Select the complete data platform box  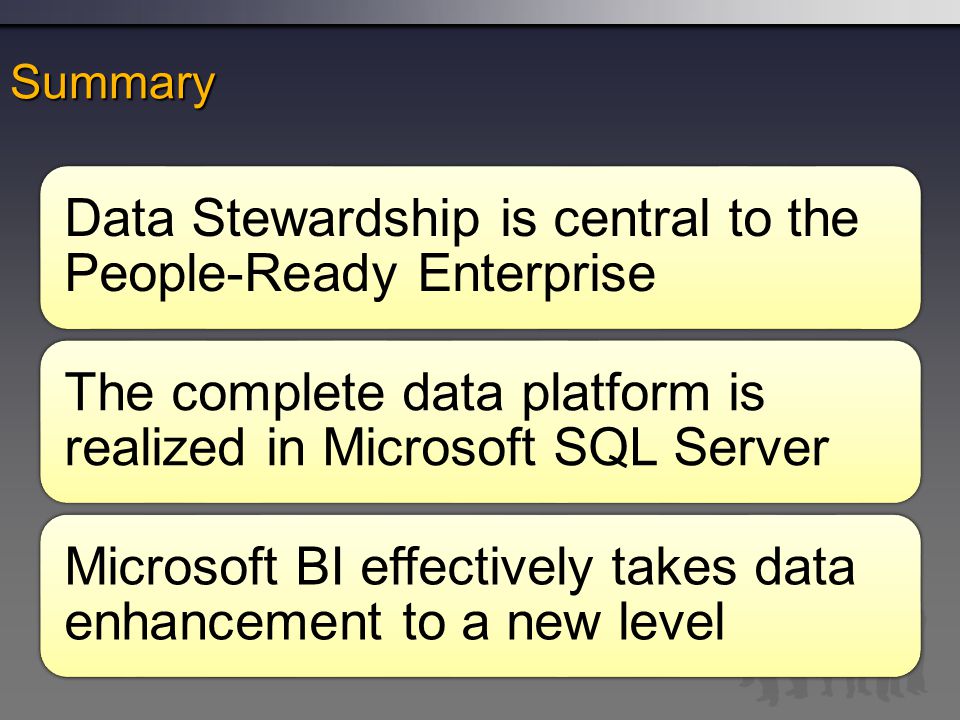click(480, 421)
